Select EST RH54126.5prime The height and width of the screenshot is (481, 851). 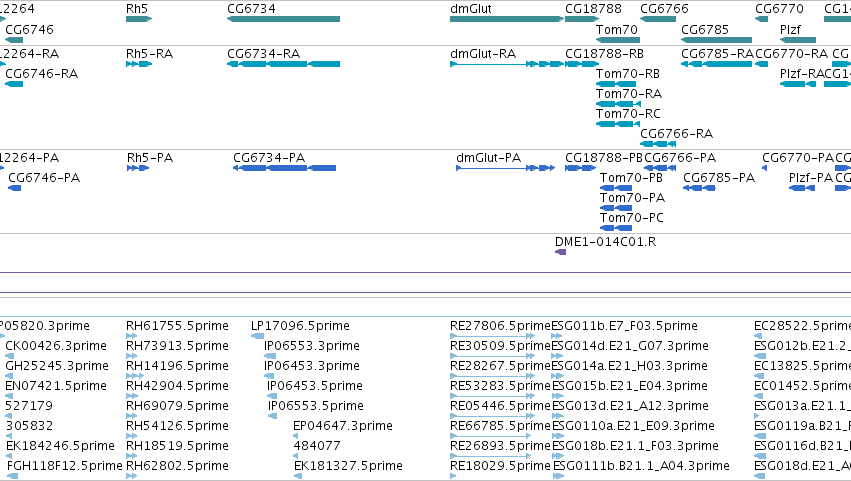pyautogui.click(x=131, y=436)
